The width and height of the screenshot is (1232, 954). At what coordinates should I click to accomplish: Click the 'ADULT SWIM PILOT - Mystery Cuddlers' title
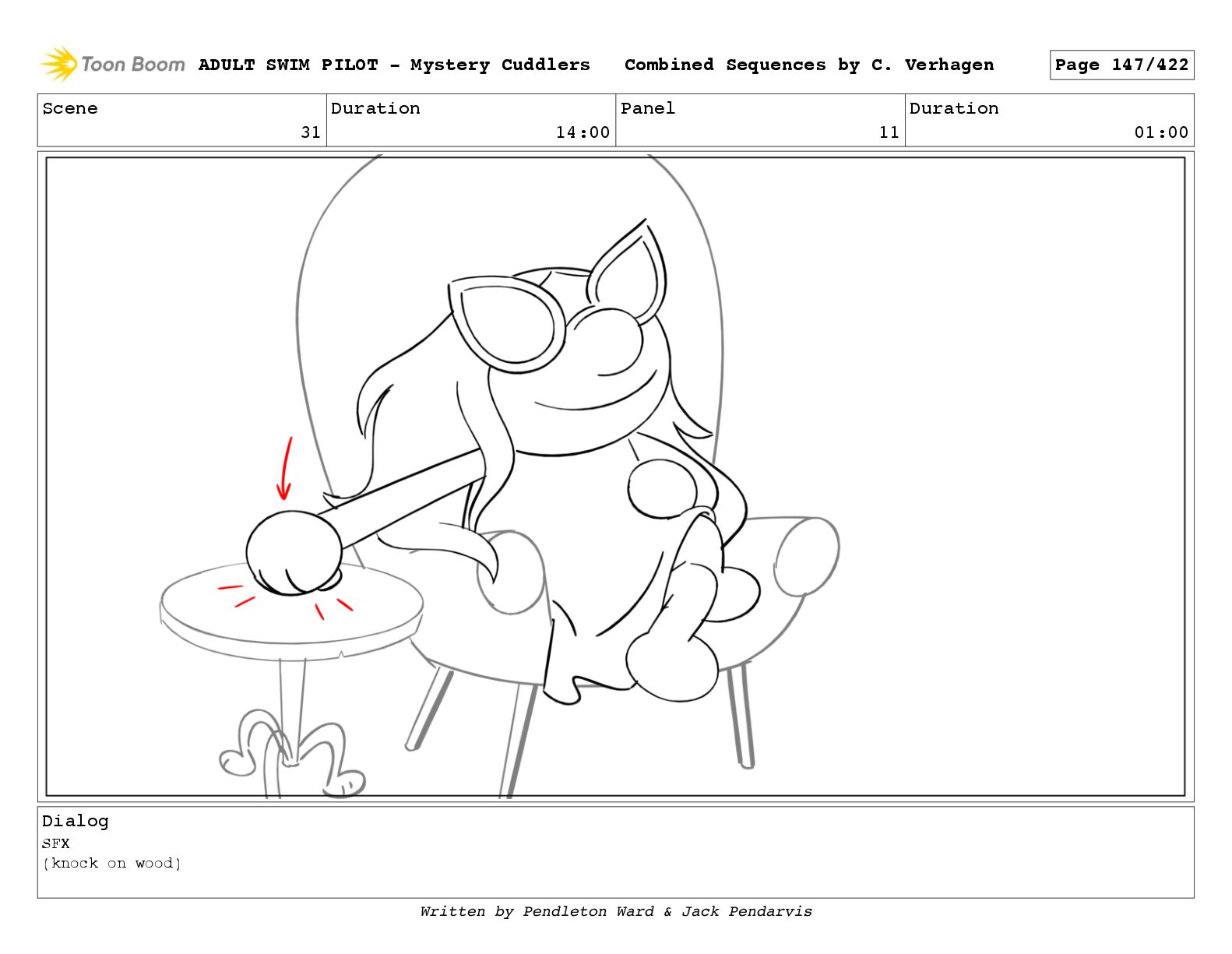(x=394, y=65)
